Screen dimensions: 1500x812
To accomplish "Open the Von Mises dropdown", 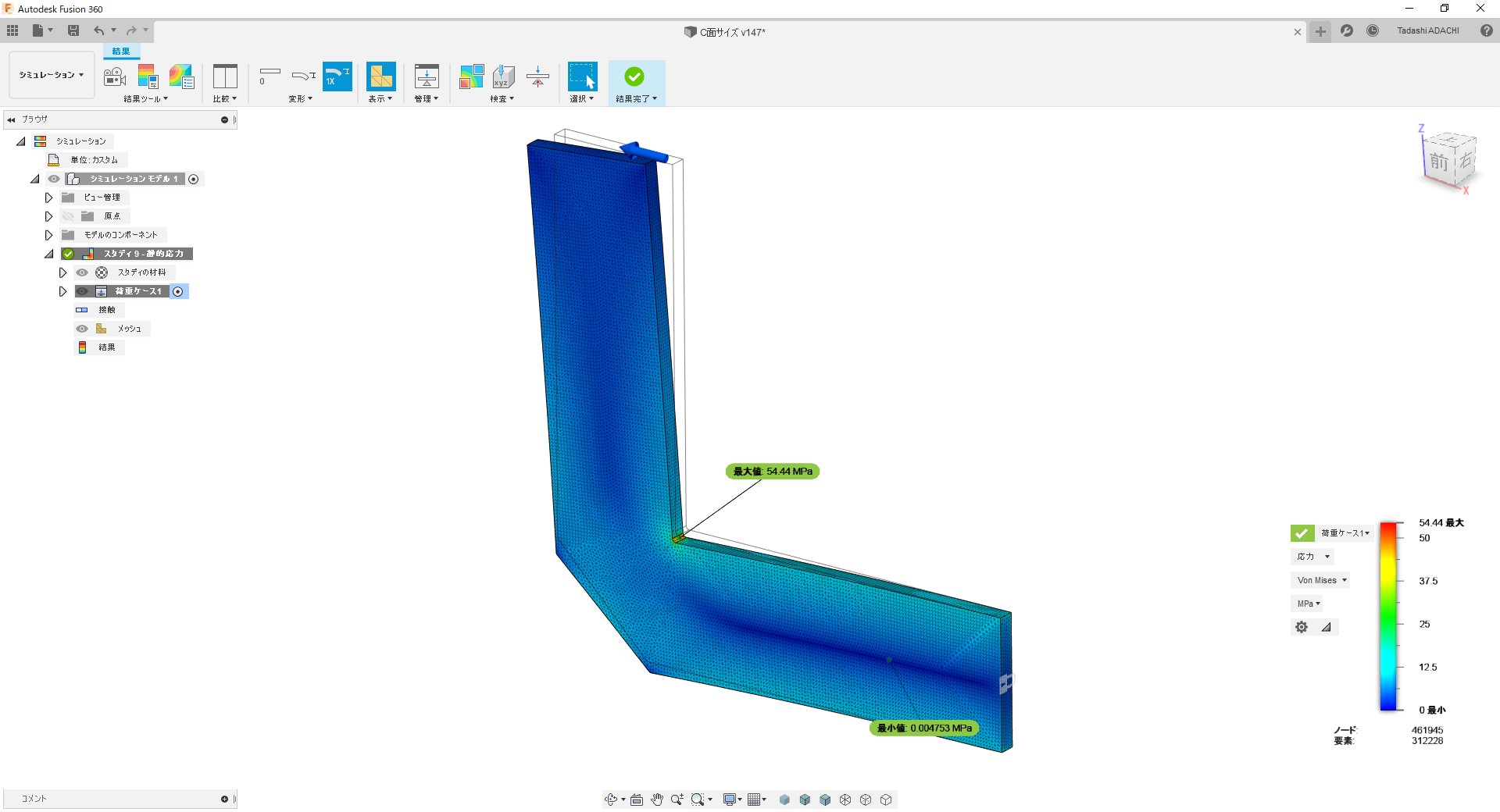I will click(x=1321, y=580).
